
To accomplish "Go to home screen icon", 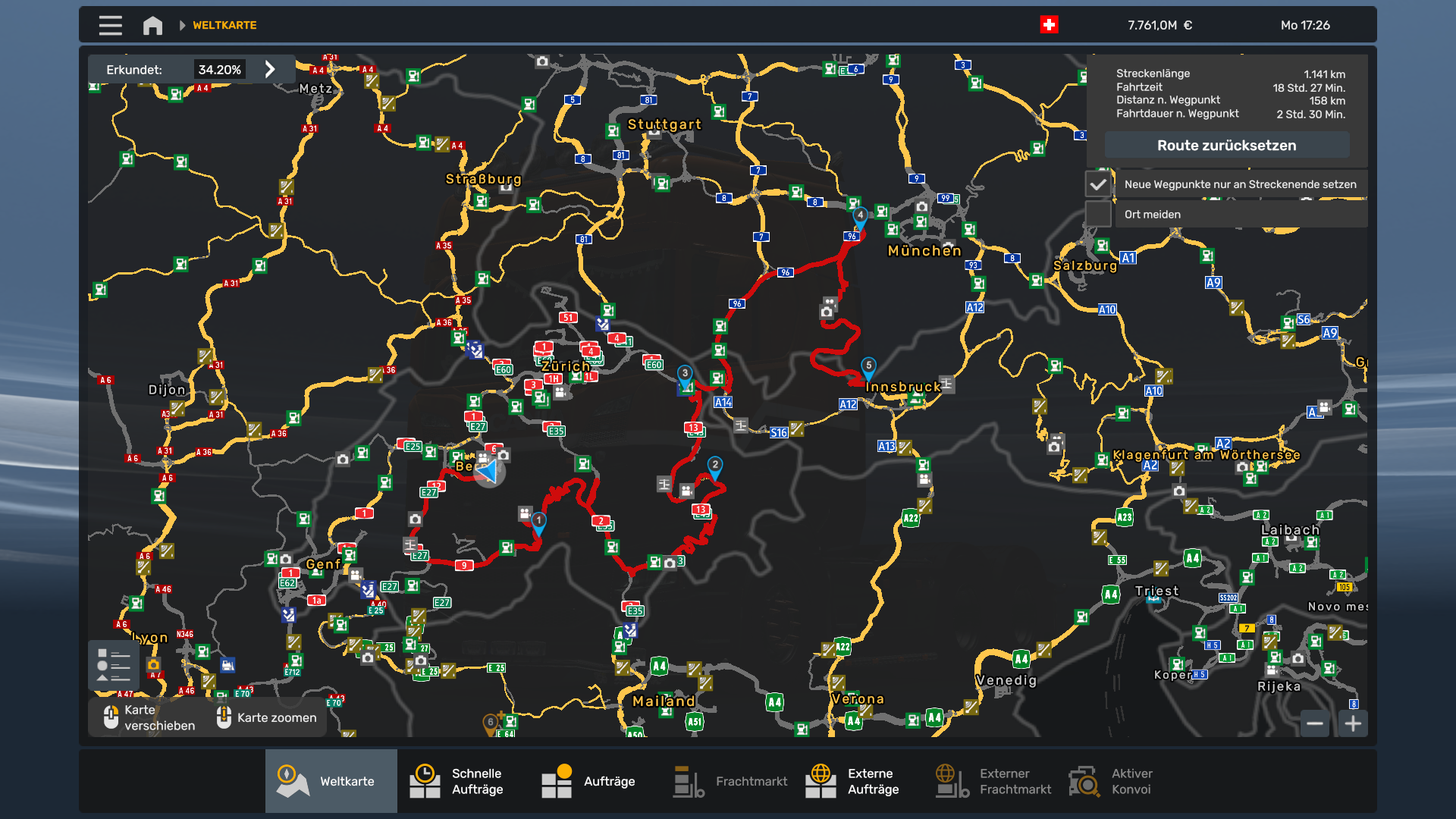I will [152, 25].
